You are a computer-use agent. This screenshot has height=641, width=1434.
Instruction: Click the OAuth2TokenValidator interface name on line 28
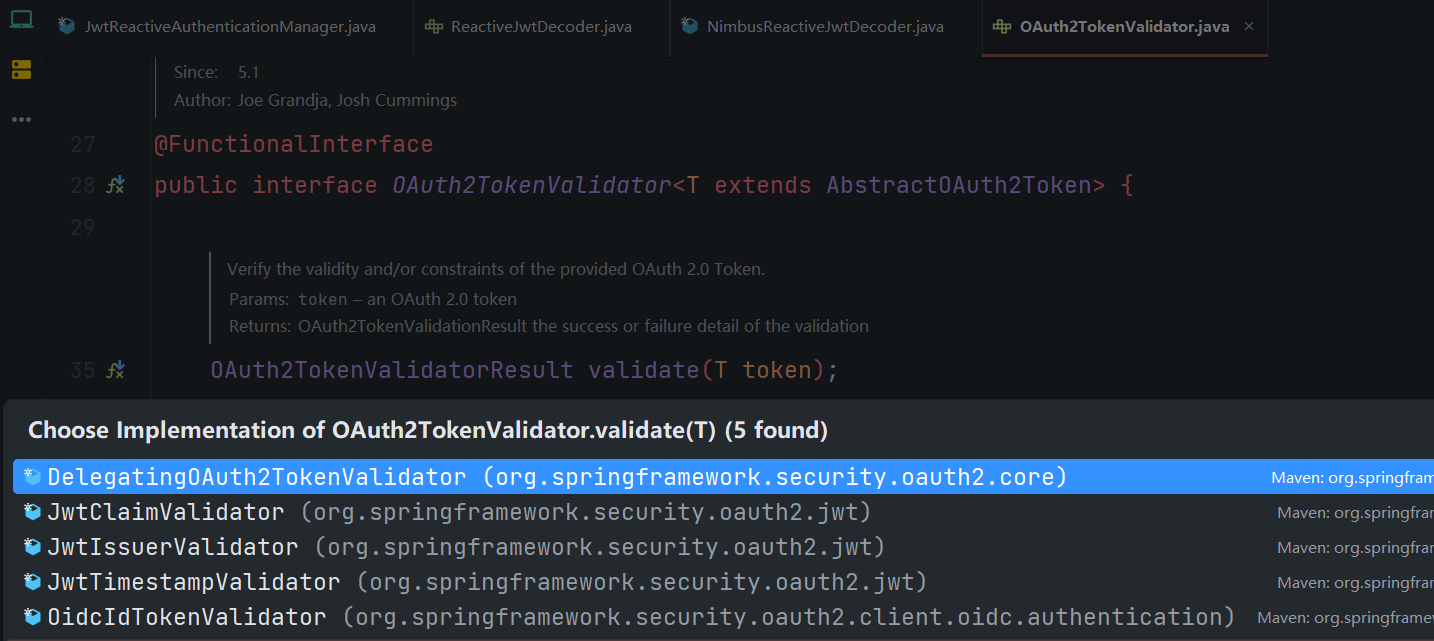[x=531, y=185]
